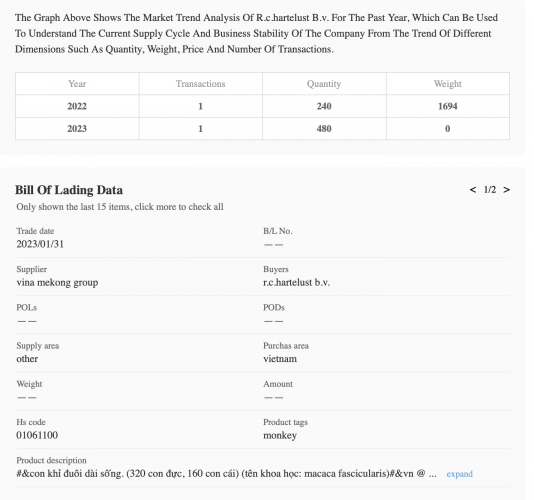The width and height of the screenshot is (534, 500).
Task: Click the monkey product tag
Action: click(x=280, y=436)
